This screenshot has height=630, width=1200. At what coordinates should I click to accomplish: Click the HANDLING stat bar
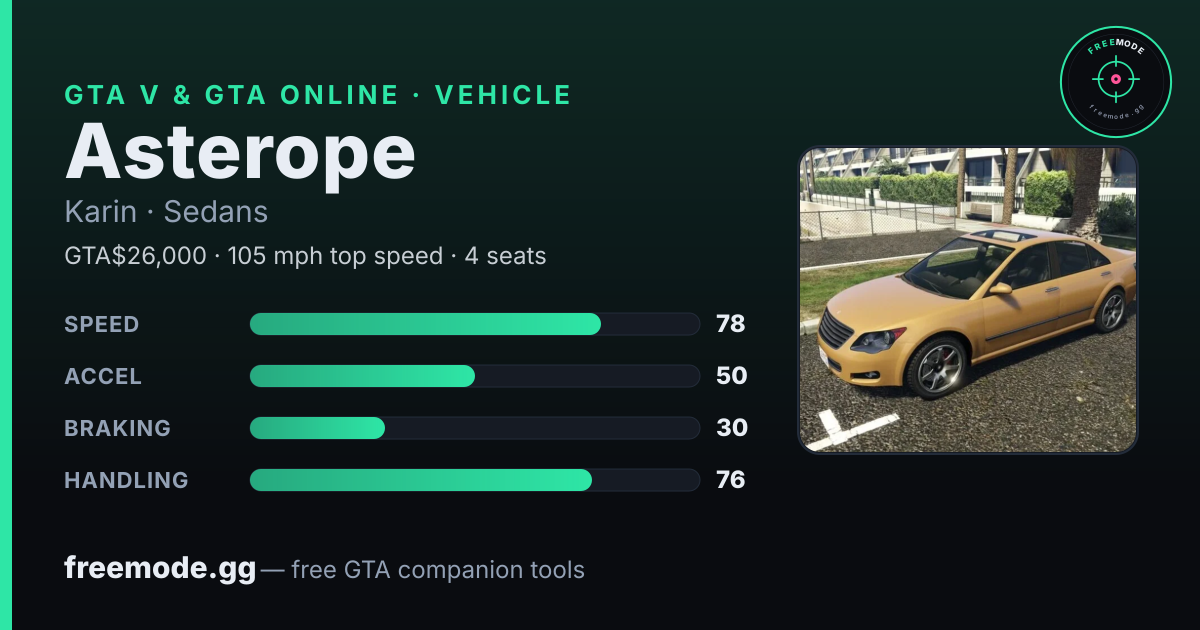474,480
